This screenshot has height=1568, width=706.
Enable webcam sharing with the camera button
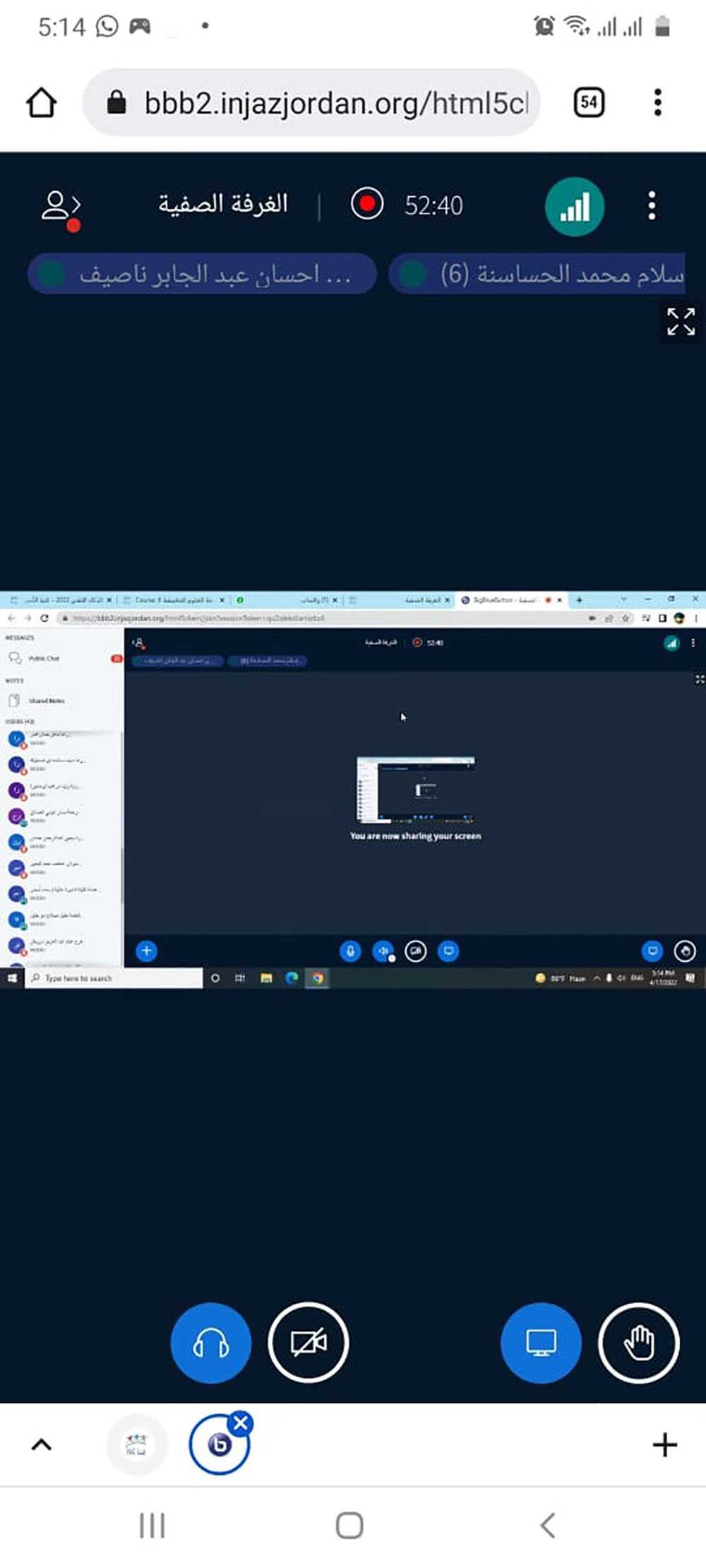(x=309, y=1343)
